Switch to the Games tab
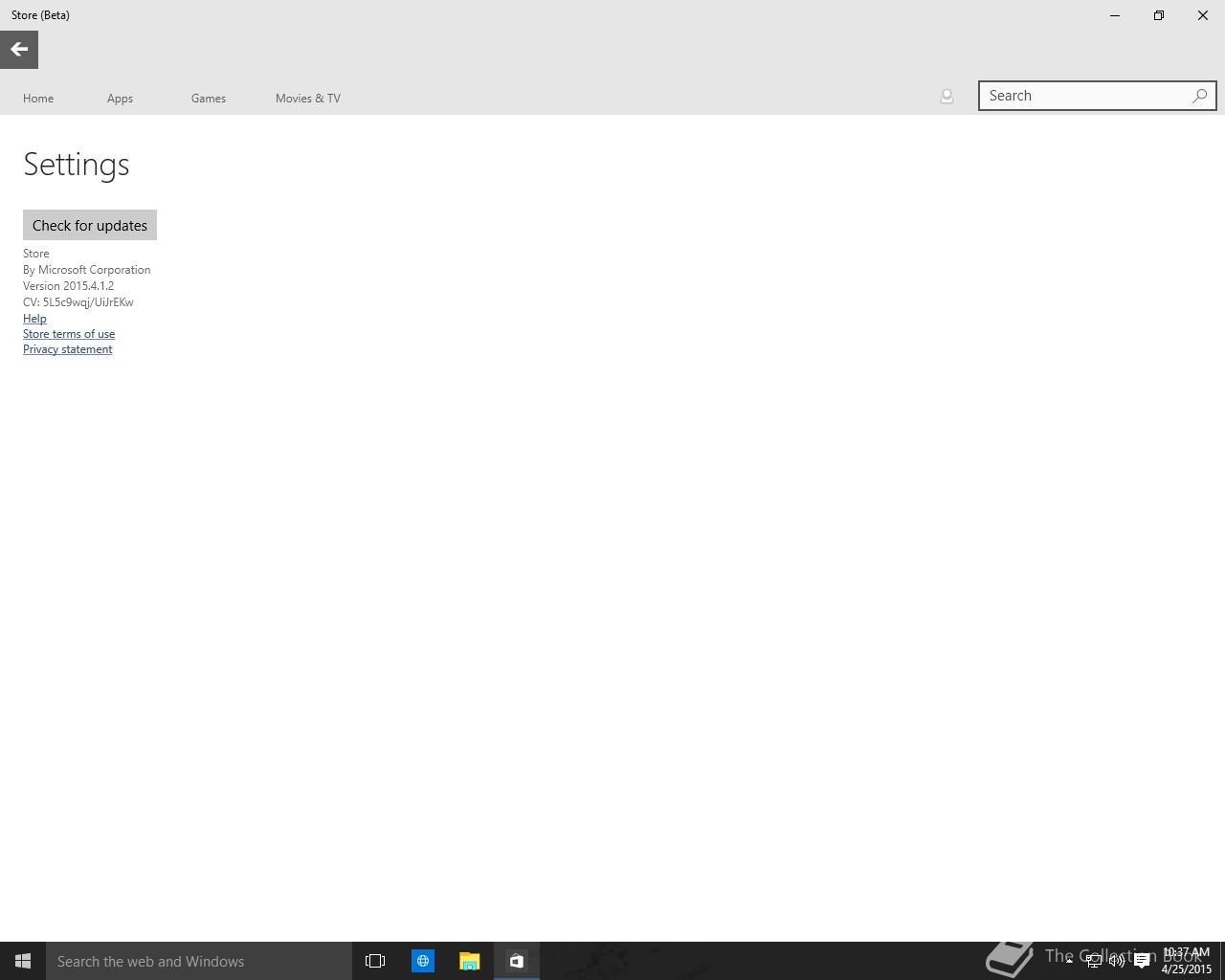This screenshot has height=980, width=1225. pos(209,98)
